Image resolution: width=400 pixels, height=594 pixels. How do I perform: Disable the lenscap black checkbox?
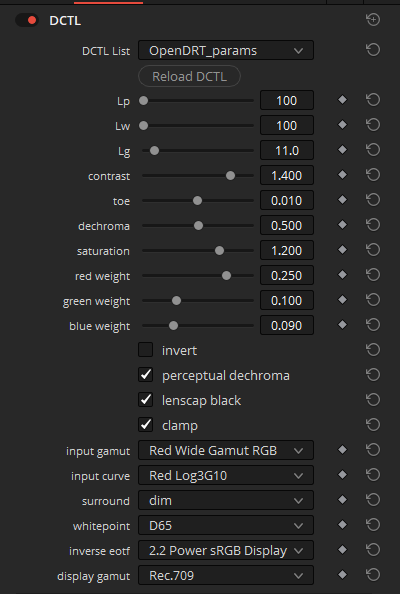[x=145, y=400]
